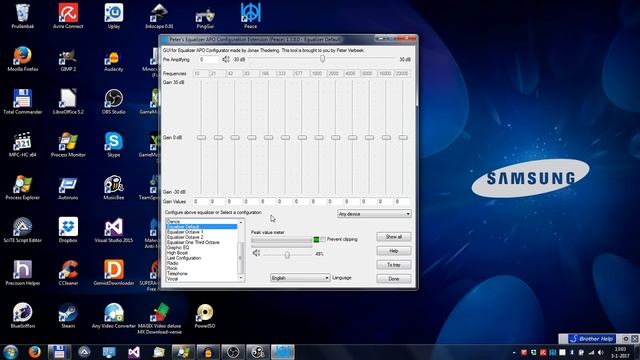Open the Mozilla Firefox desktop icon
This screenshot has width=640, height=360.
click(x=22, y=59)
